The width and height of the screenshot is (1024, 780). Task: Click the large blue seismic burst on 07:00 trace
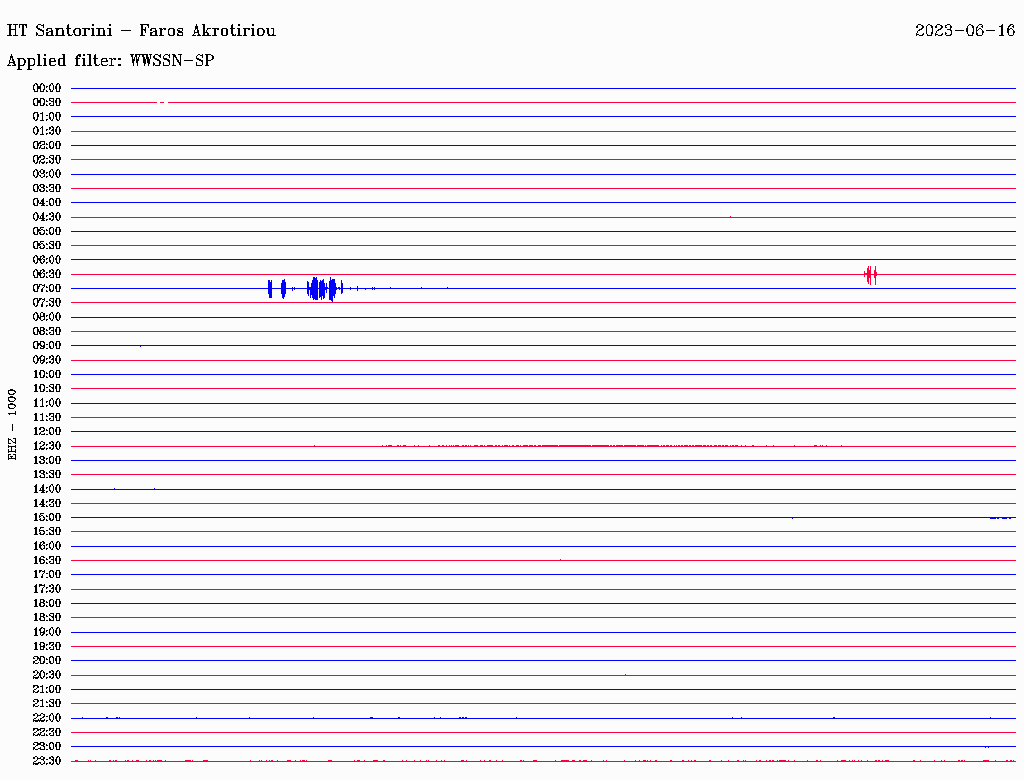click(x=325, y=288)
